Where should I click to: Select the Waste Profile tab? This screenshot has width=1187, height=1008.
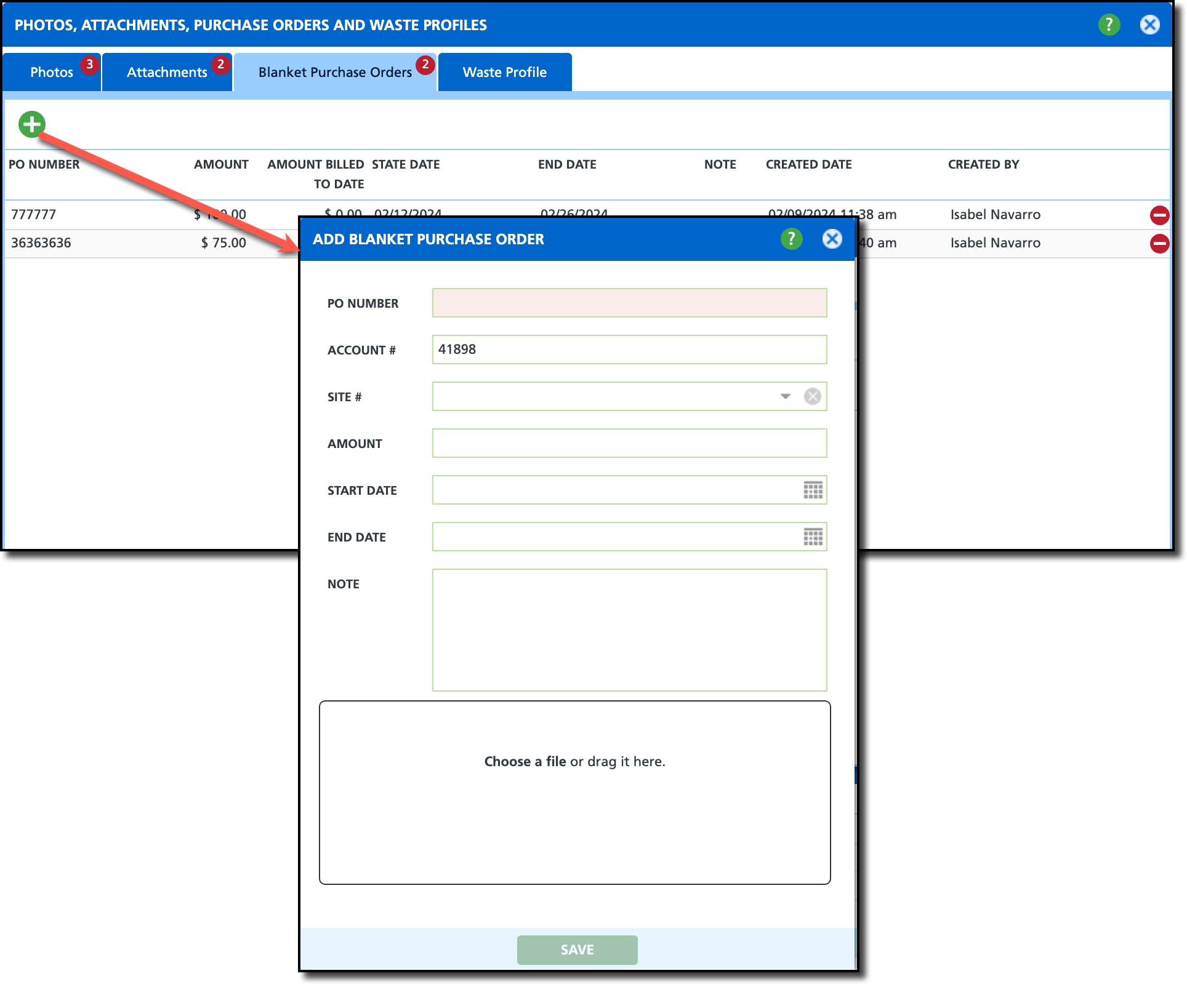click(x=504, y=72)
